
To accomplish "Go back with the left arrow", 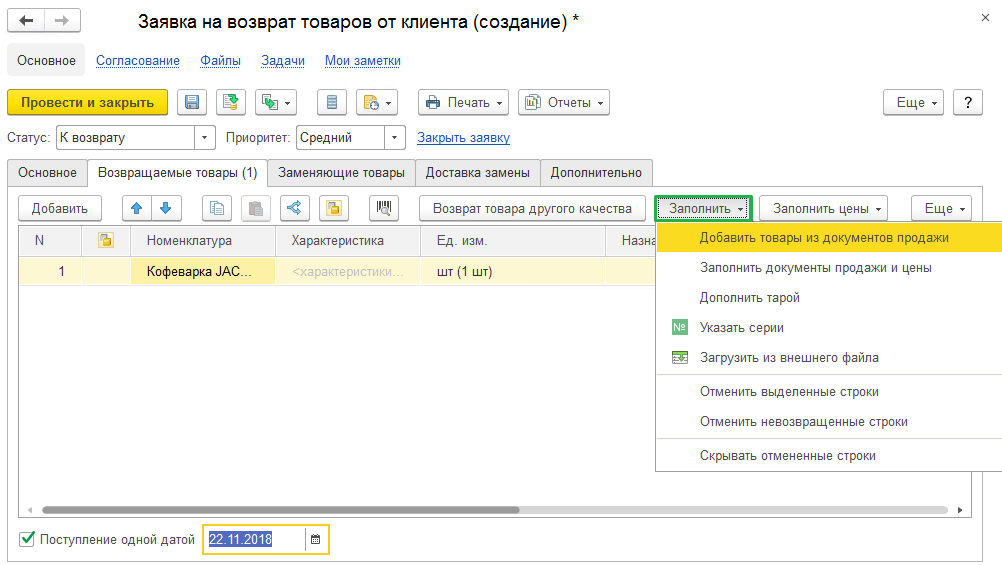I will [26, 21].
